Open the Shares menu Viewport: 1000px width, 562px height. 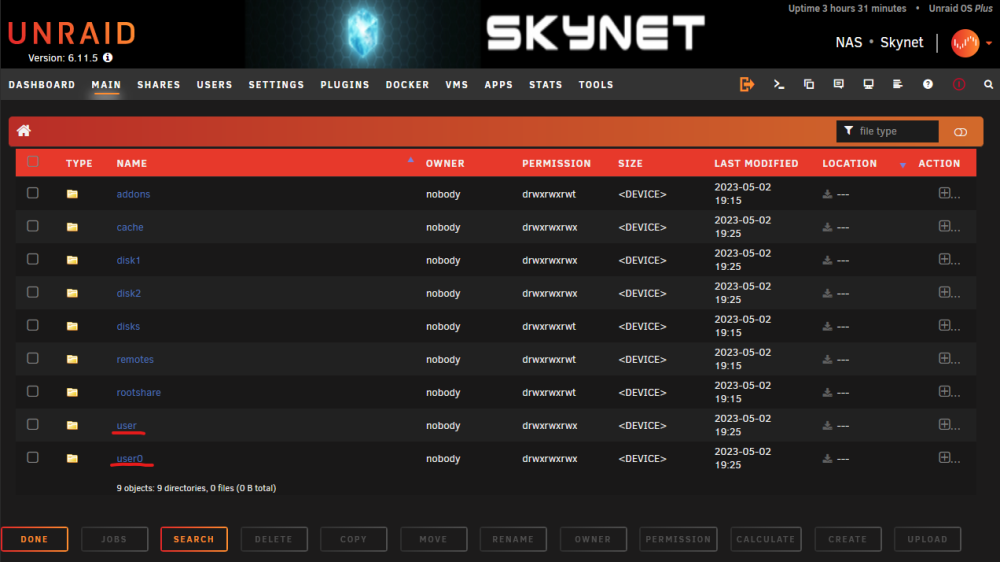[x=159, y=85]
